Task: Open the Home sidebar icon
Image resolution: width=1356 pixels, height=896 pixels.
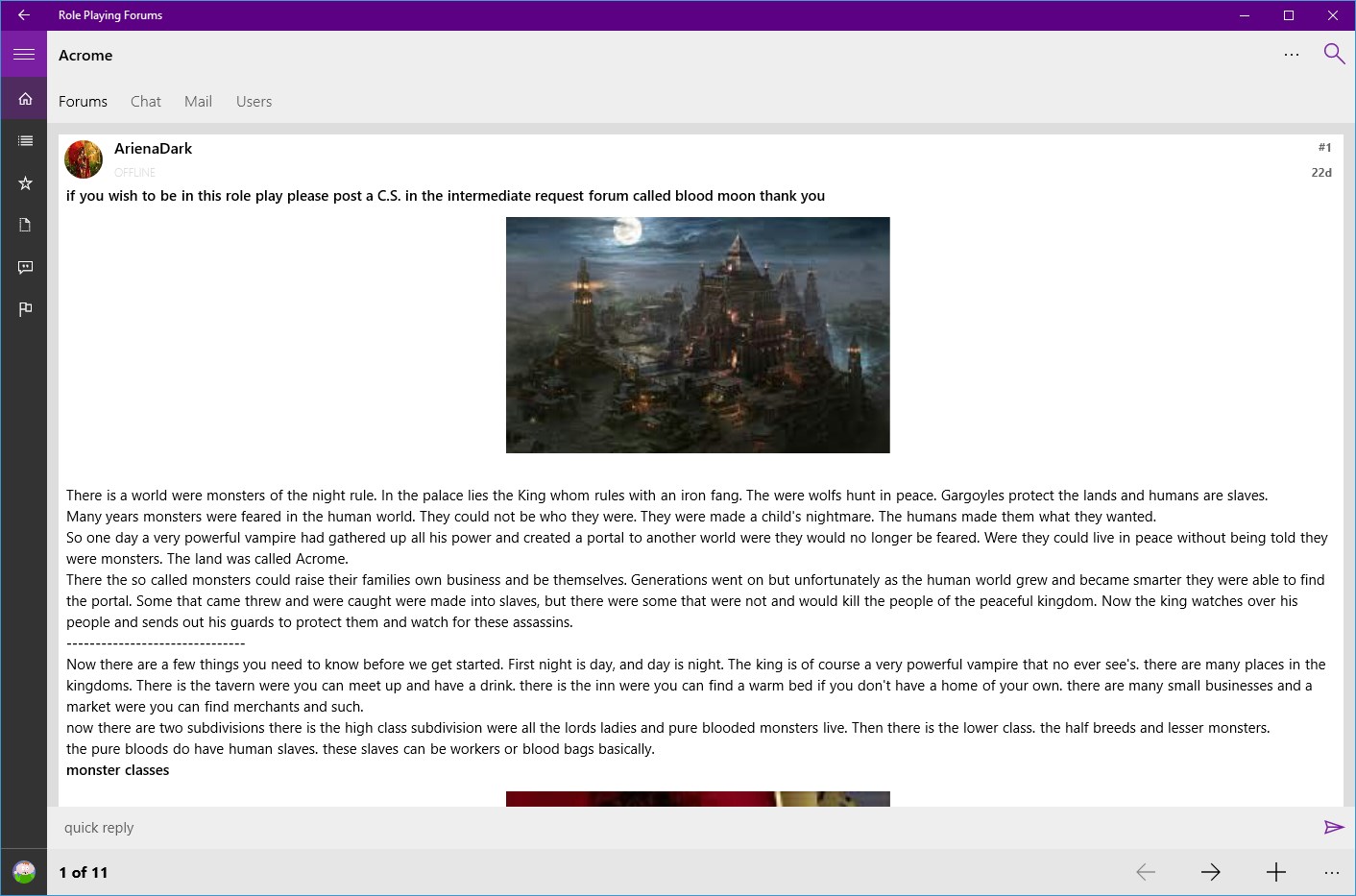Action: click(x=24, y=97)
